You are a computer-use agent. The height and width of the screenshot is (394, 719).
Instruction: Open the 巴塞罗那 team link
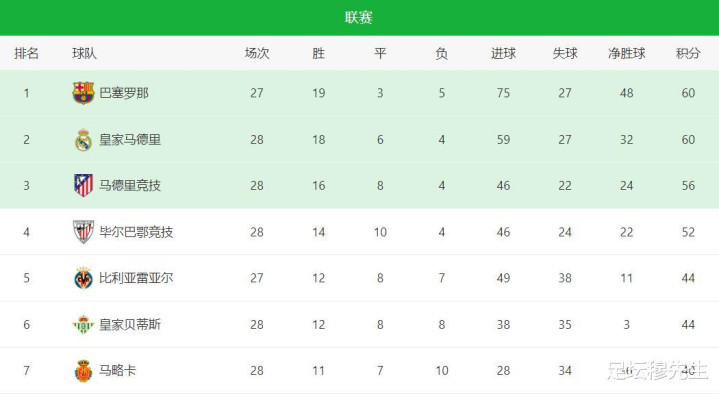click(124, 93)
